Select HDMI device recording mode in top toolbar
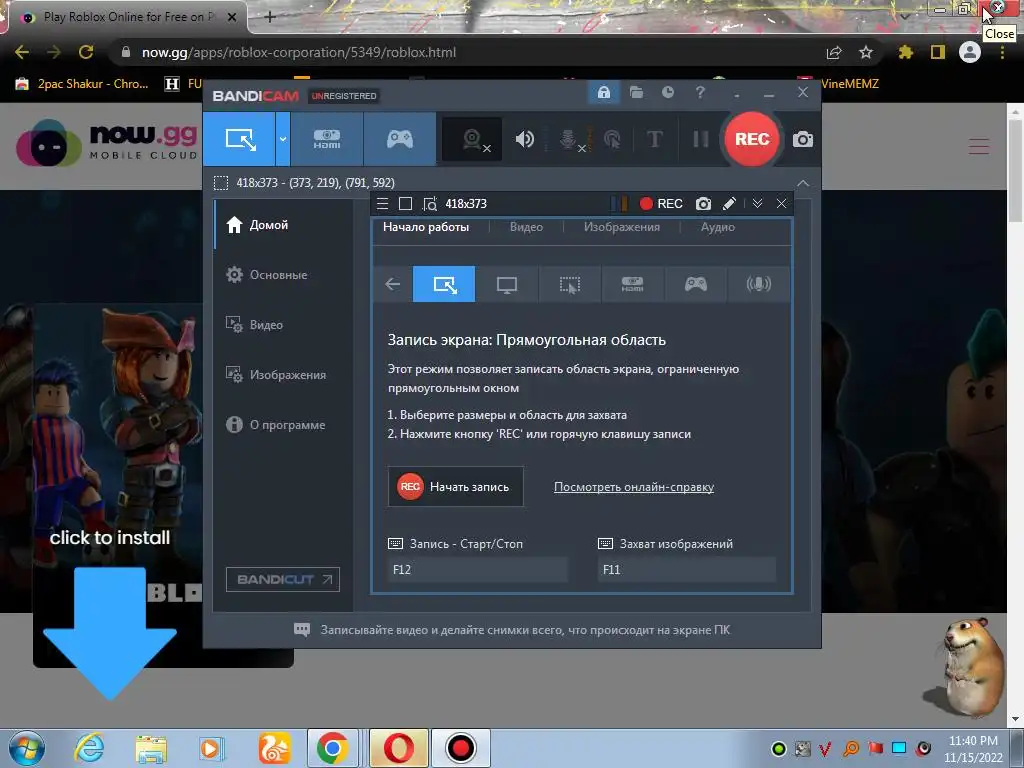Image resolution: width=1024 pixels, height=768 pixels. 327,139
